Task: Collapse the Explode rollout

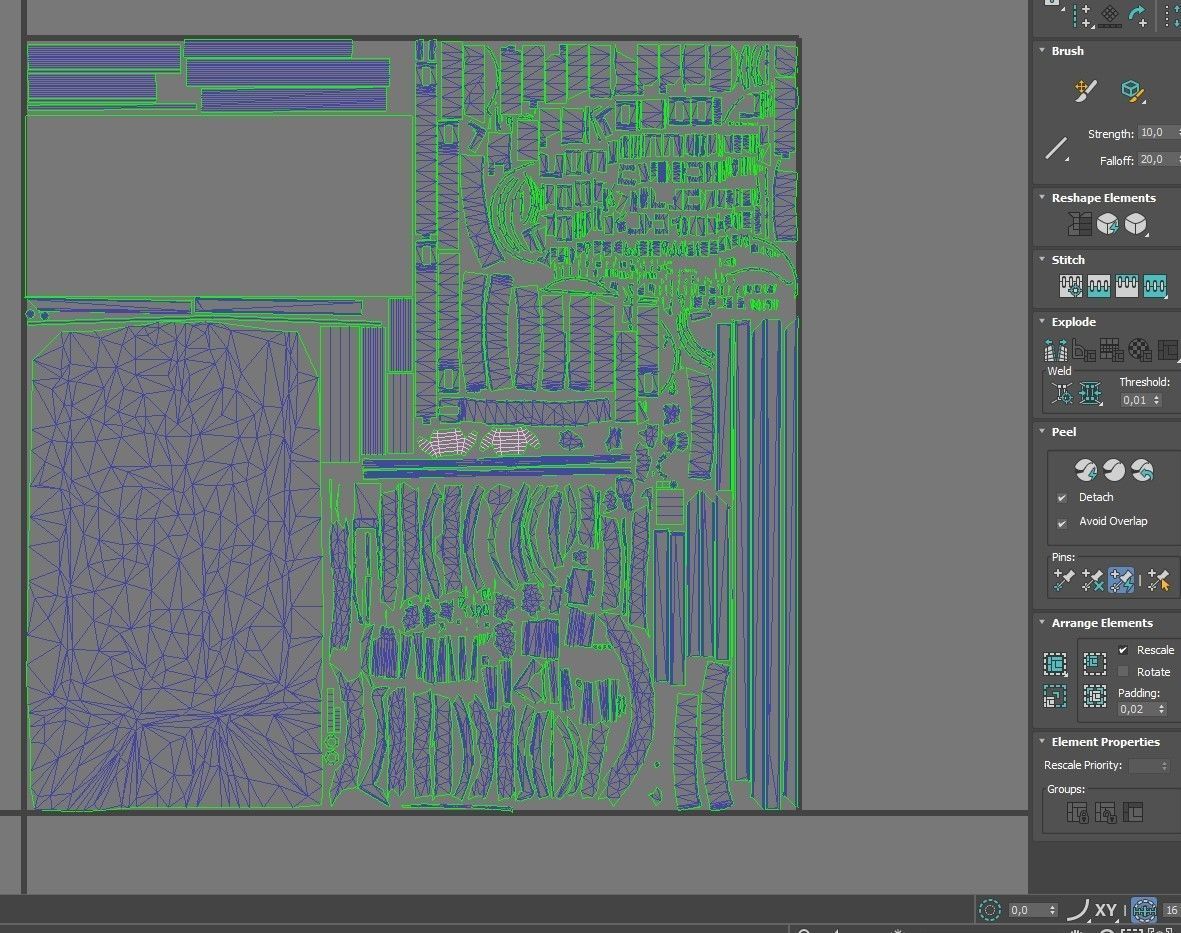Action: (x=1042, y=322)
